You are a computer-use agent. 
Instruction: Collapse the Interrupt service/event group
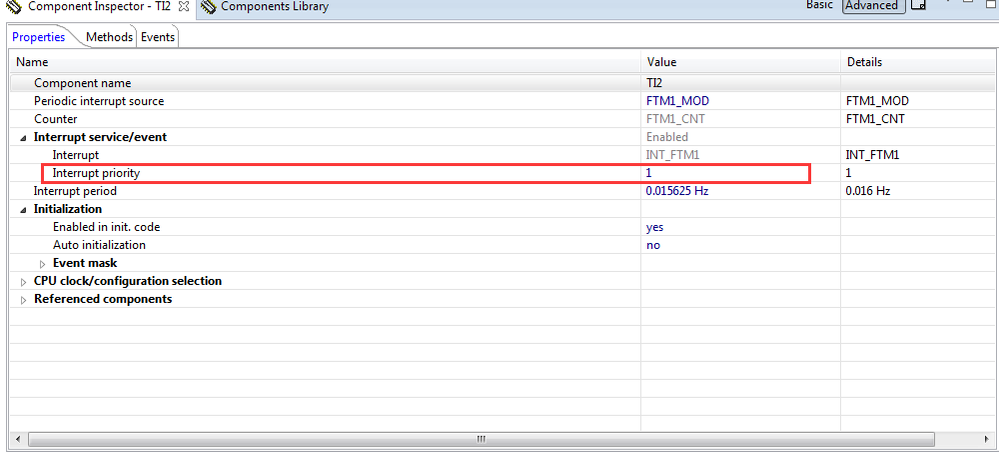point(24,138)
